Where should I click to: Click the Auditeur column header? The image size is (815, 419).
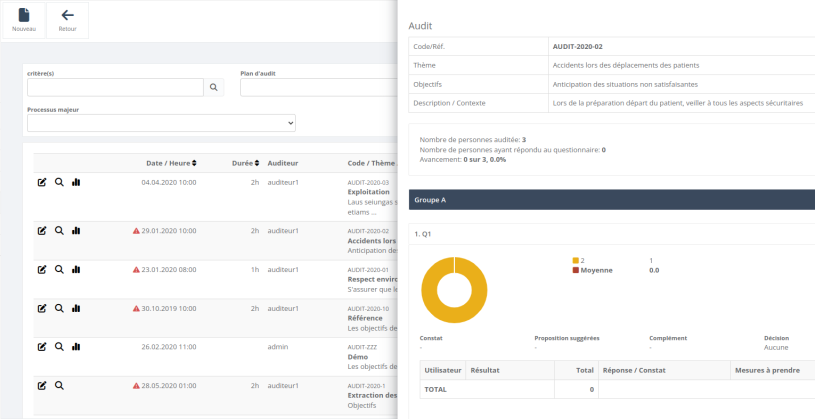(283, 163)
